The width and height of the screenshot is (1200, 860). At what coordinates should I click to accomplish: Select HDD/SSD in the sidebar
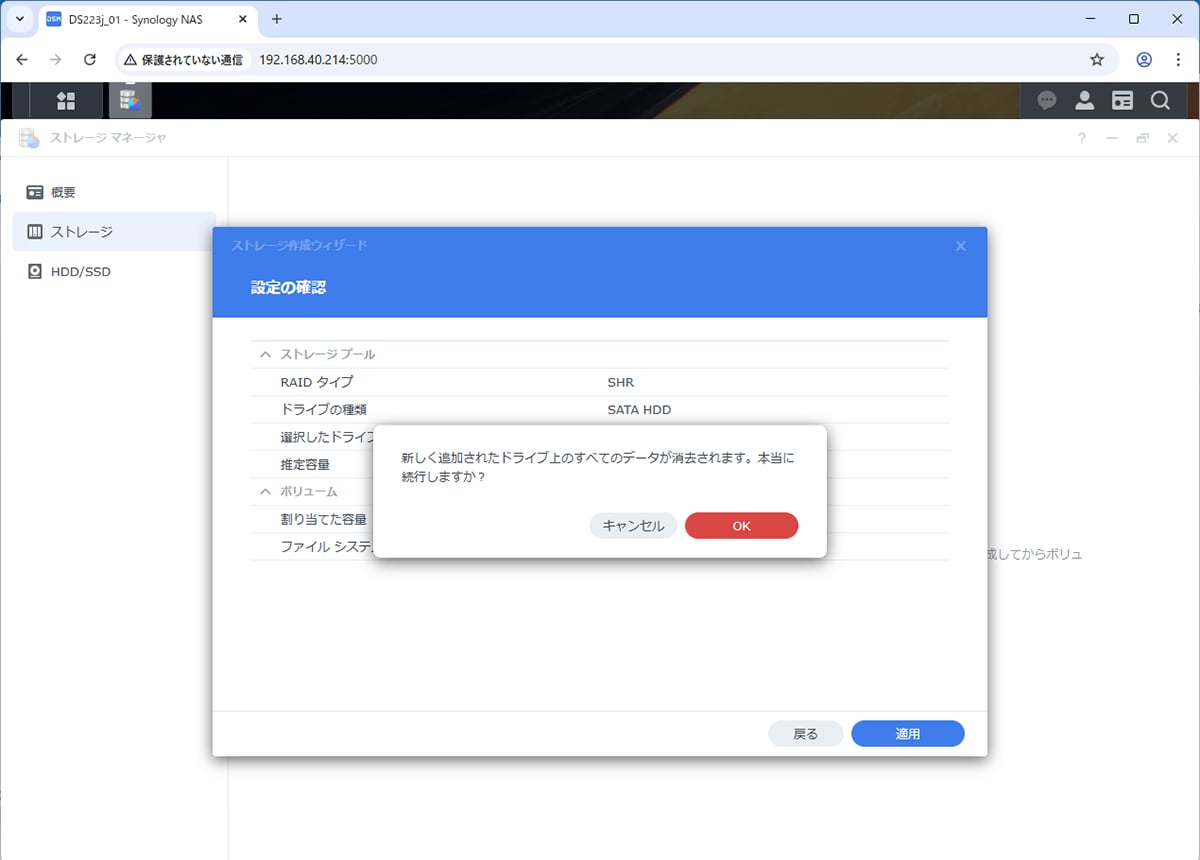(x=80, y=271)
